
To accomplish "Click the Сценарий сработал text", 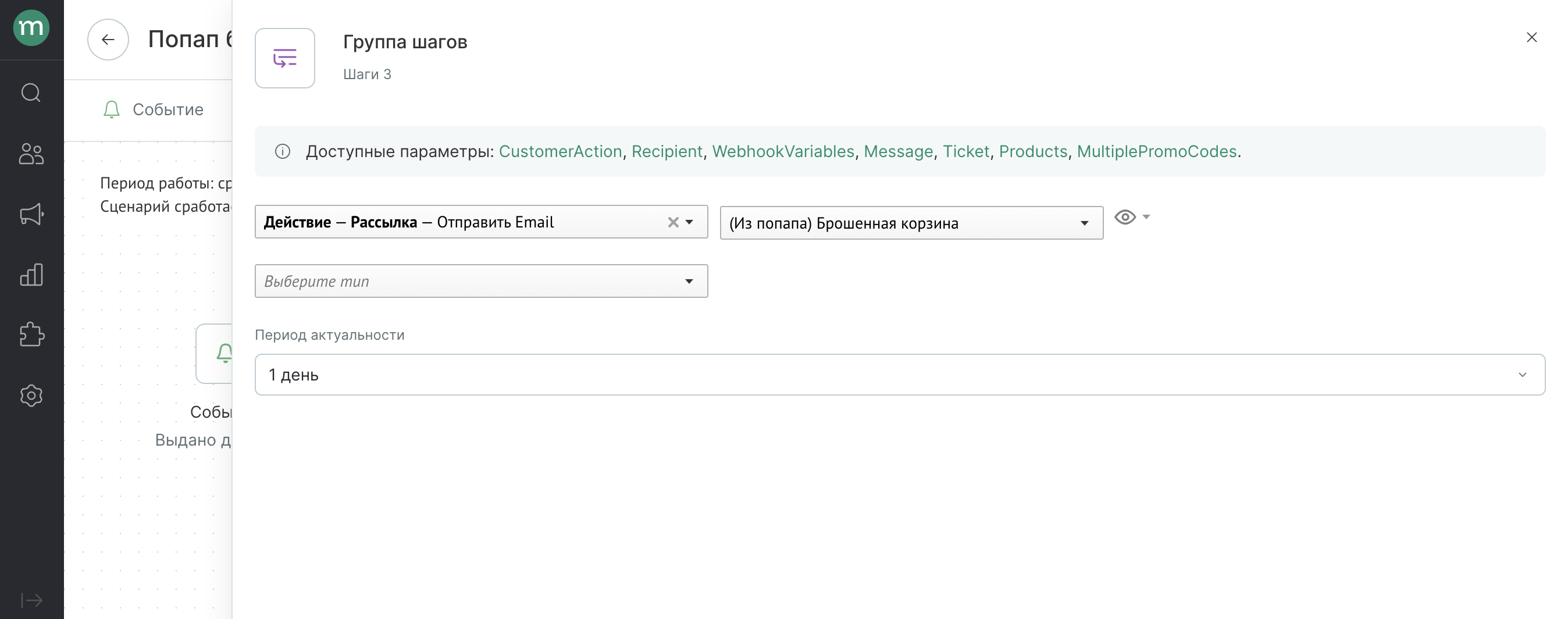I will pyautogui.click(x=166, y=207).
